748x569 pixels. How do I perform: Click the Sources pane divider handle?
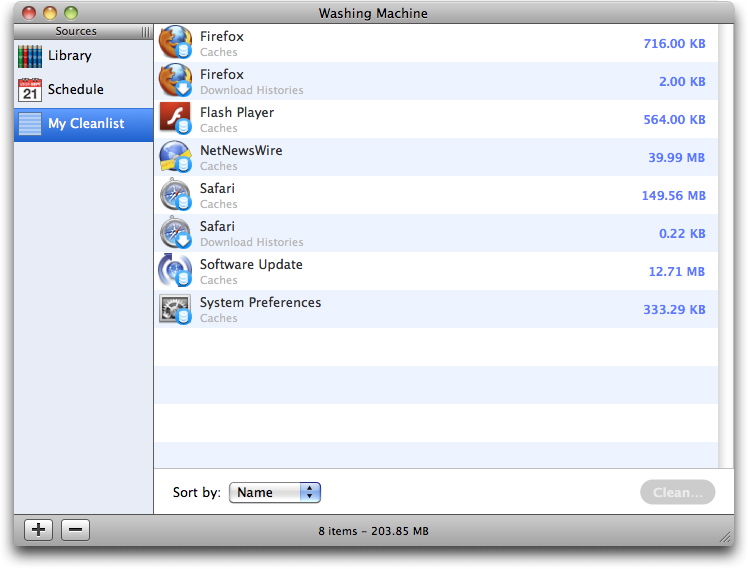click(145, 31)
